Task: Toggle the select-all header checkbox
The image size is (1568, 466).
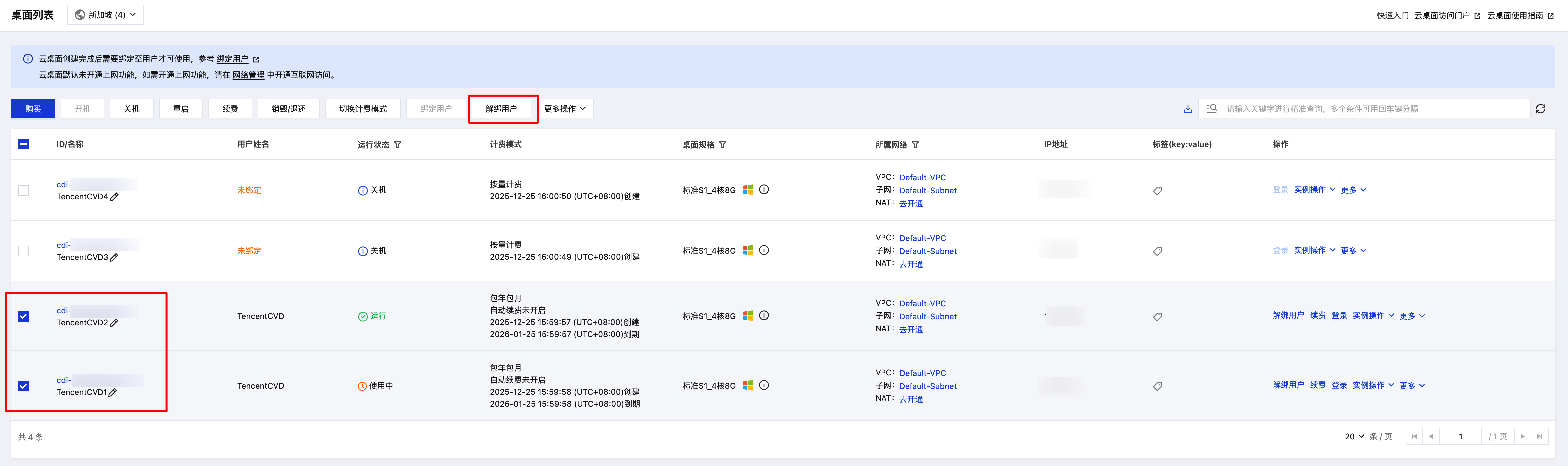Action: click(23, 144)
